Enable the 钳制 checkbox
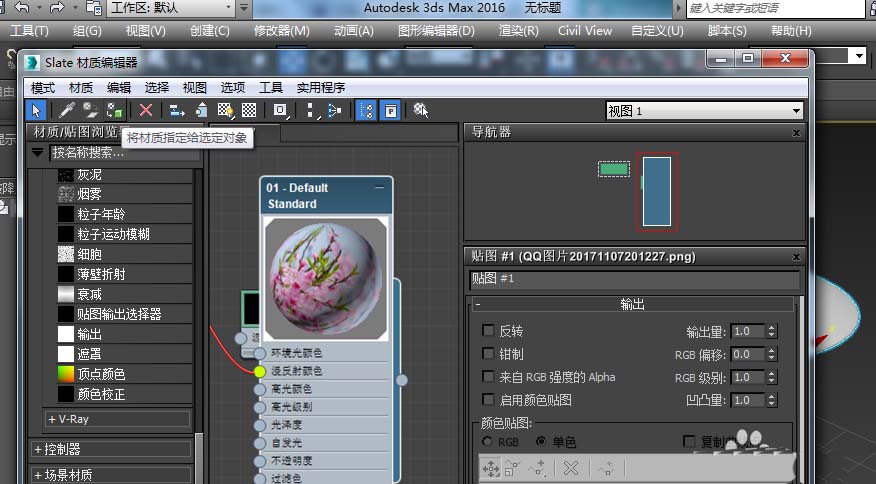 (x=488, y=353)
